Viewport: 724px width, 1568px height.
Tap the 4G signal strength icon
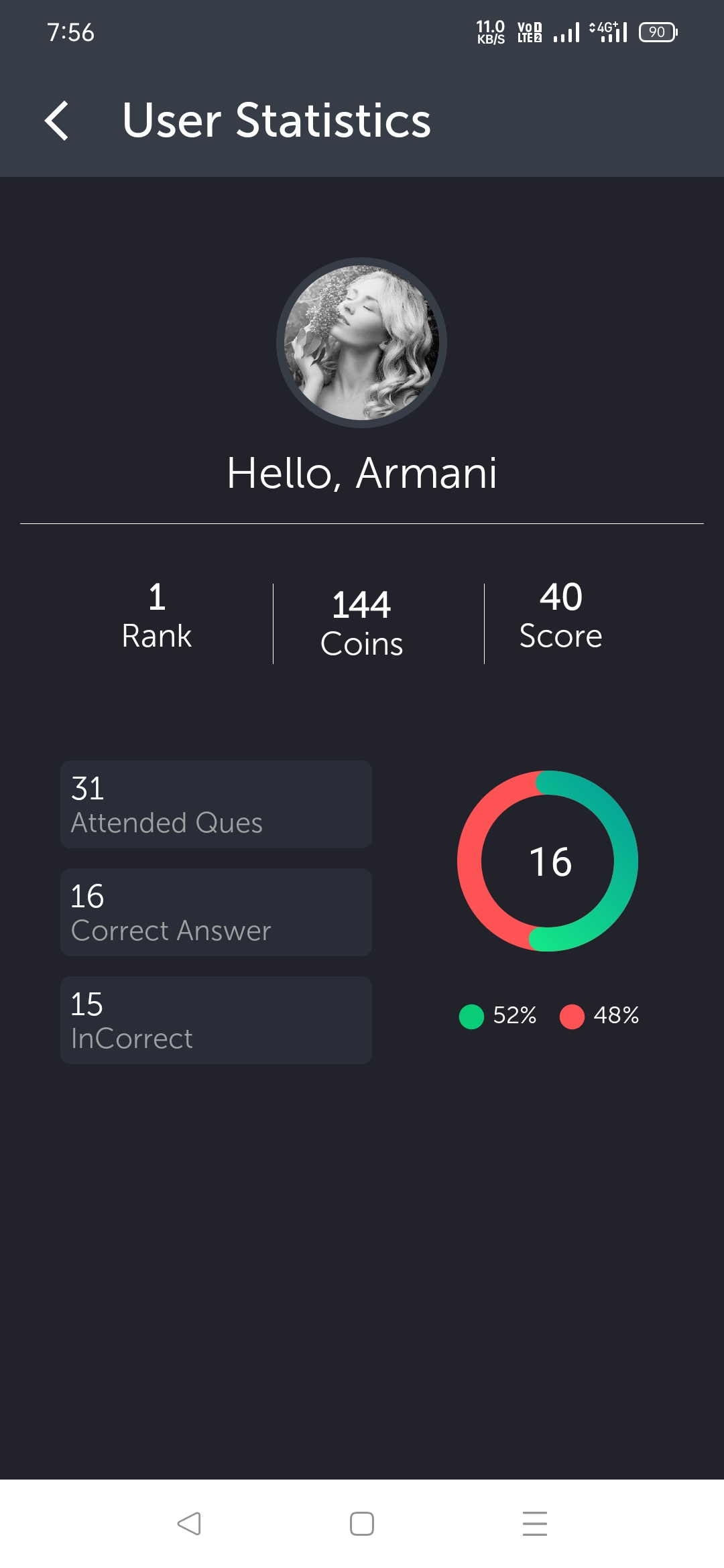[609, 31]
